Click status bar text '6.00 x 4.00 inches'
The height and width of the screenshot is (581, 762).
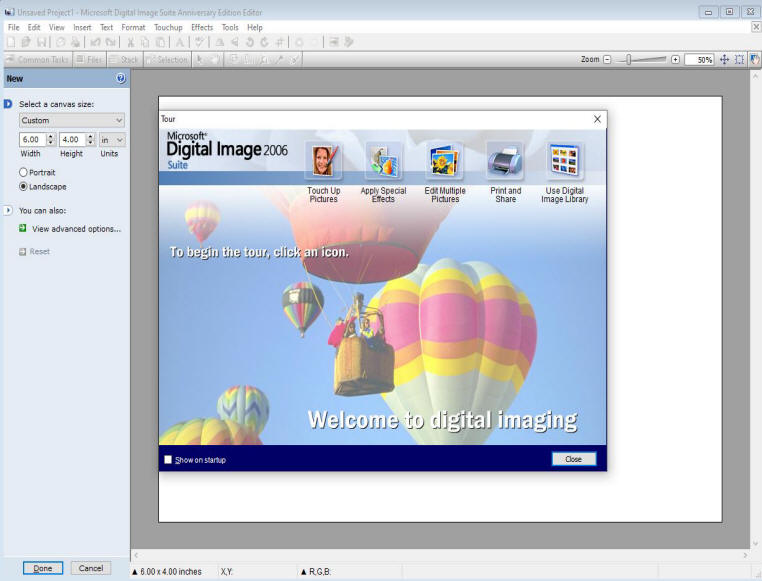(x=171, y=572)
